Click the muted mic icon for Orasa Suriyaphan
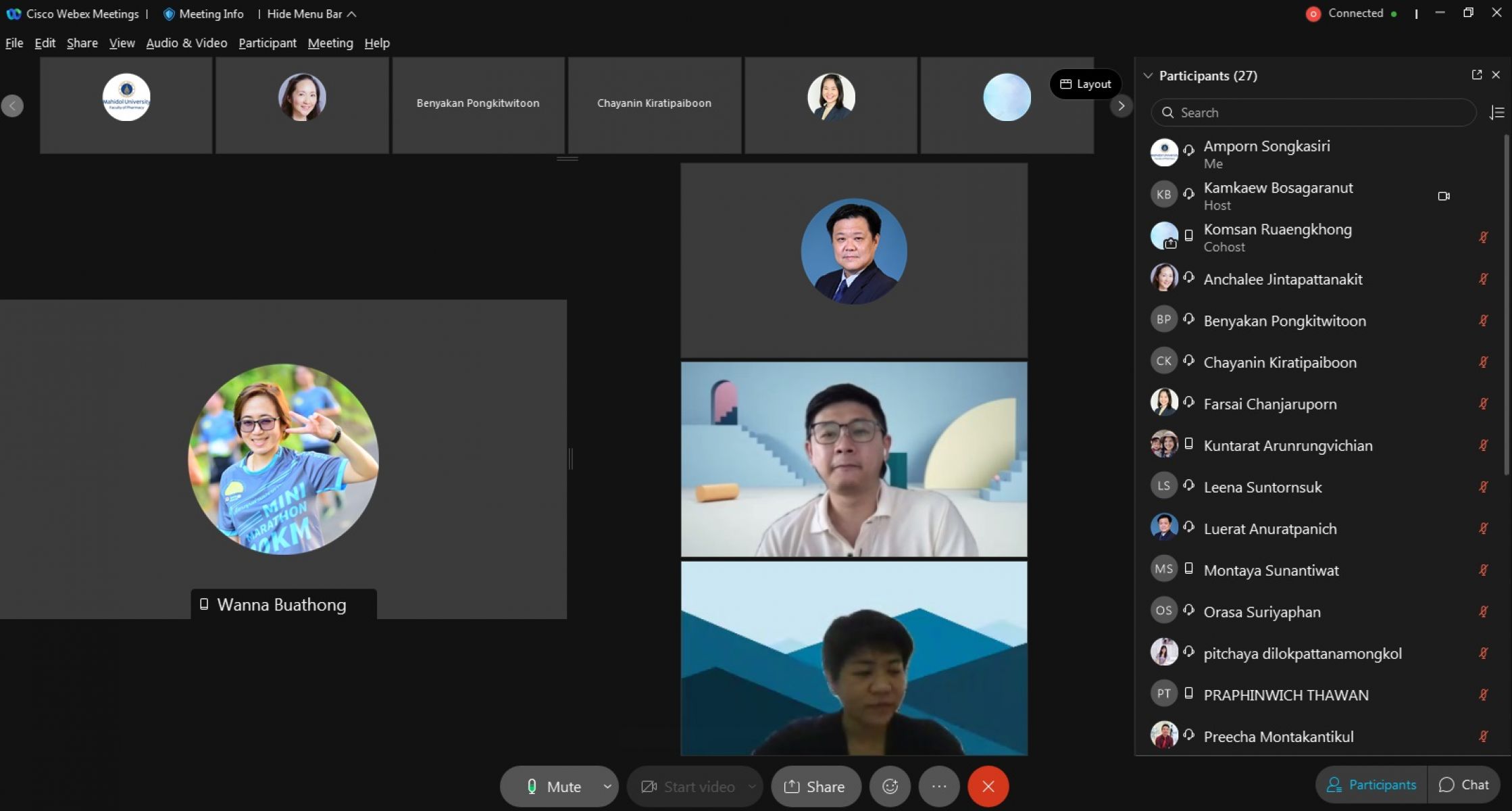Screen dimensions: 1512x811 pos(1483,612)
